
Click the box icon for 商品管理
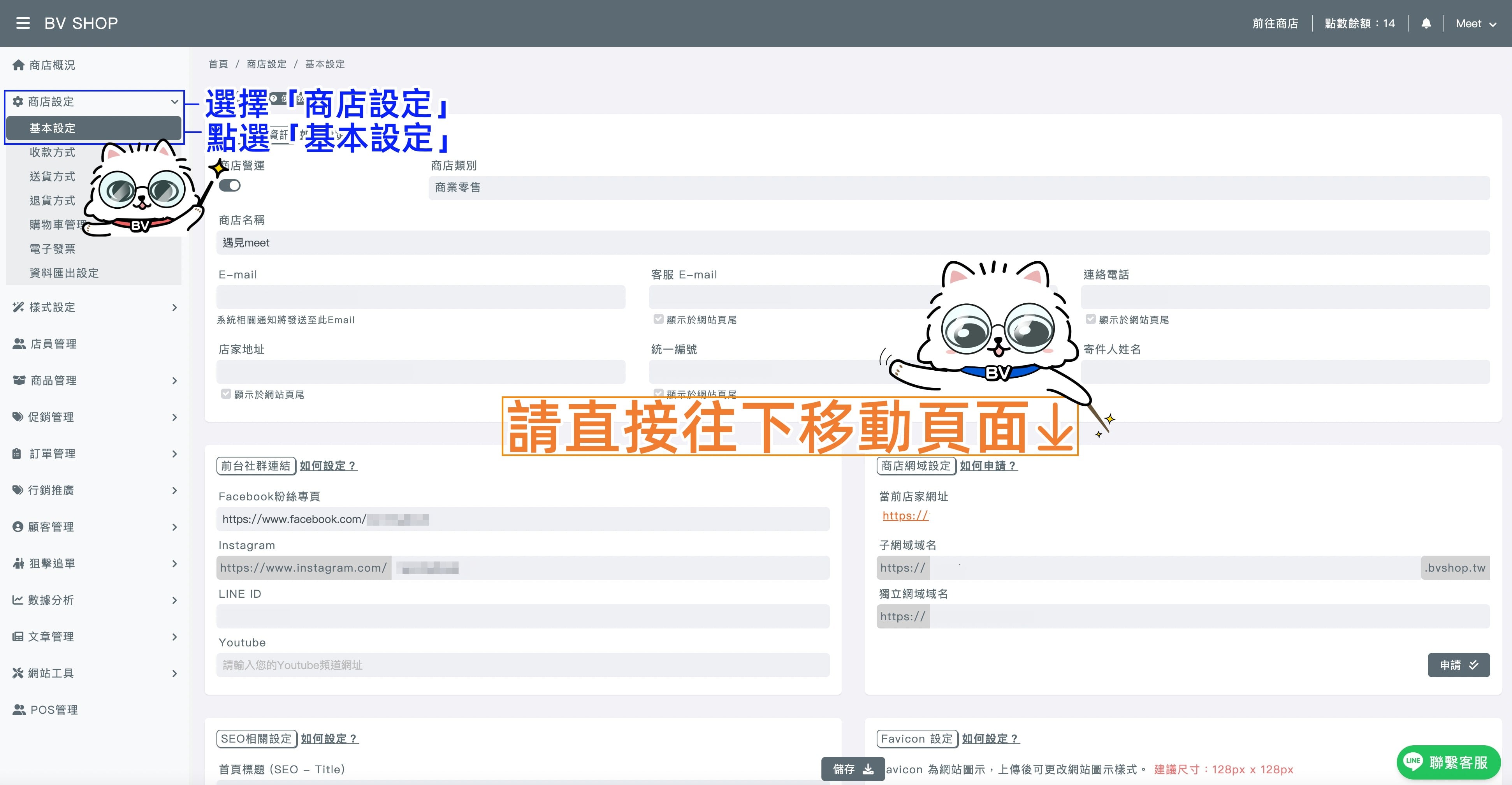(19, 380)
